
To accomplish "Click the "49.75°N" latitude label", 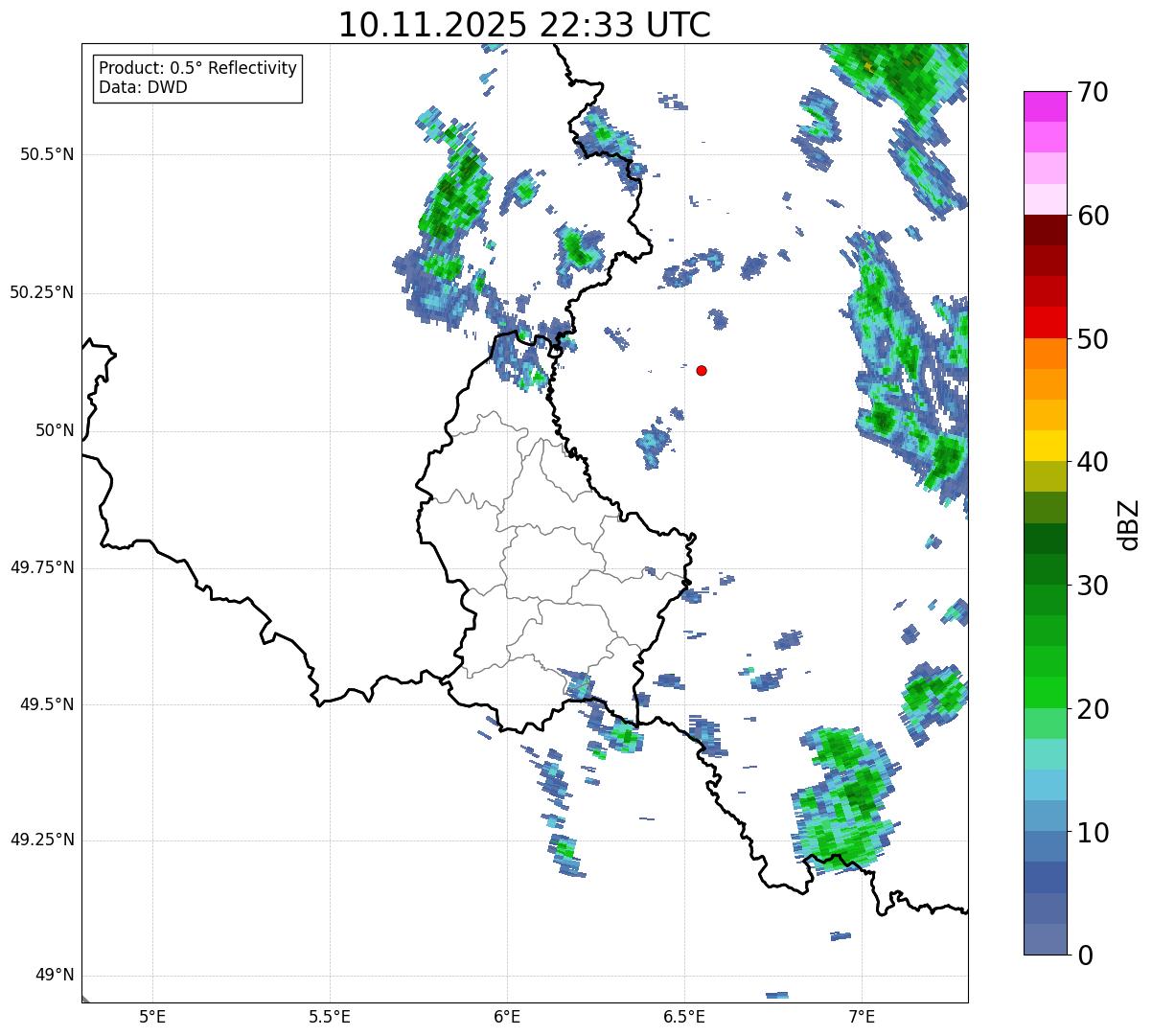I will tap(42, 567).
